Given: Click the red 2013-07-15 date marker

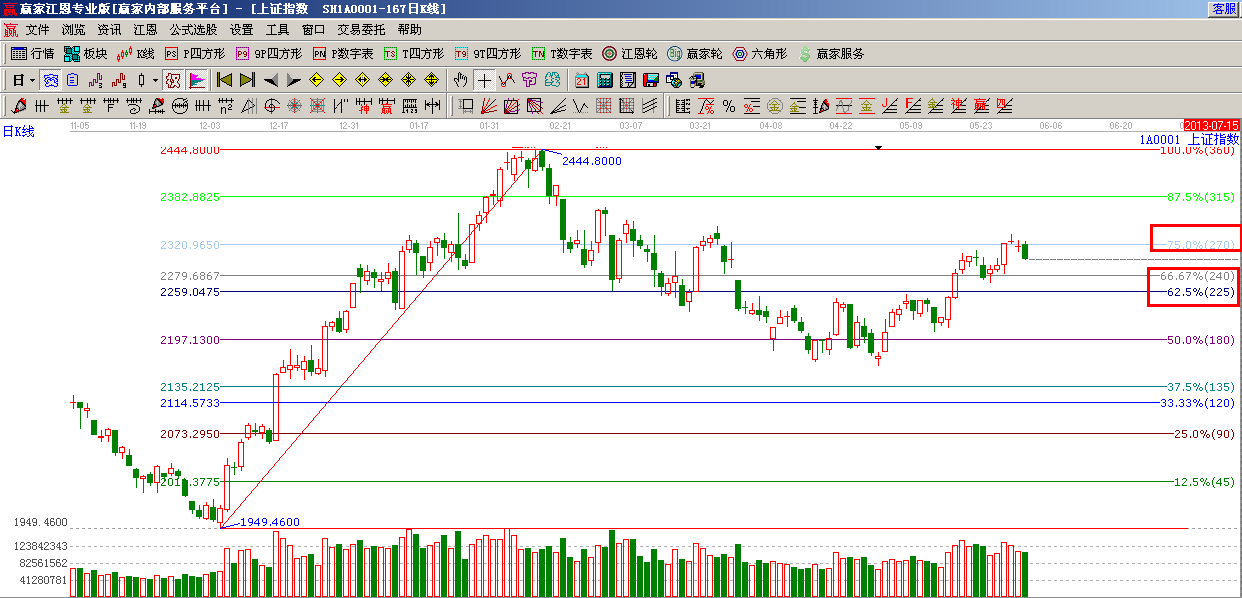Looking at the screenshot, I should click(1211, 125).
